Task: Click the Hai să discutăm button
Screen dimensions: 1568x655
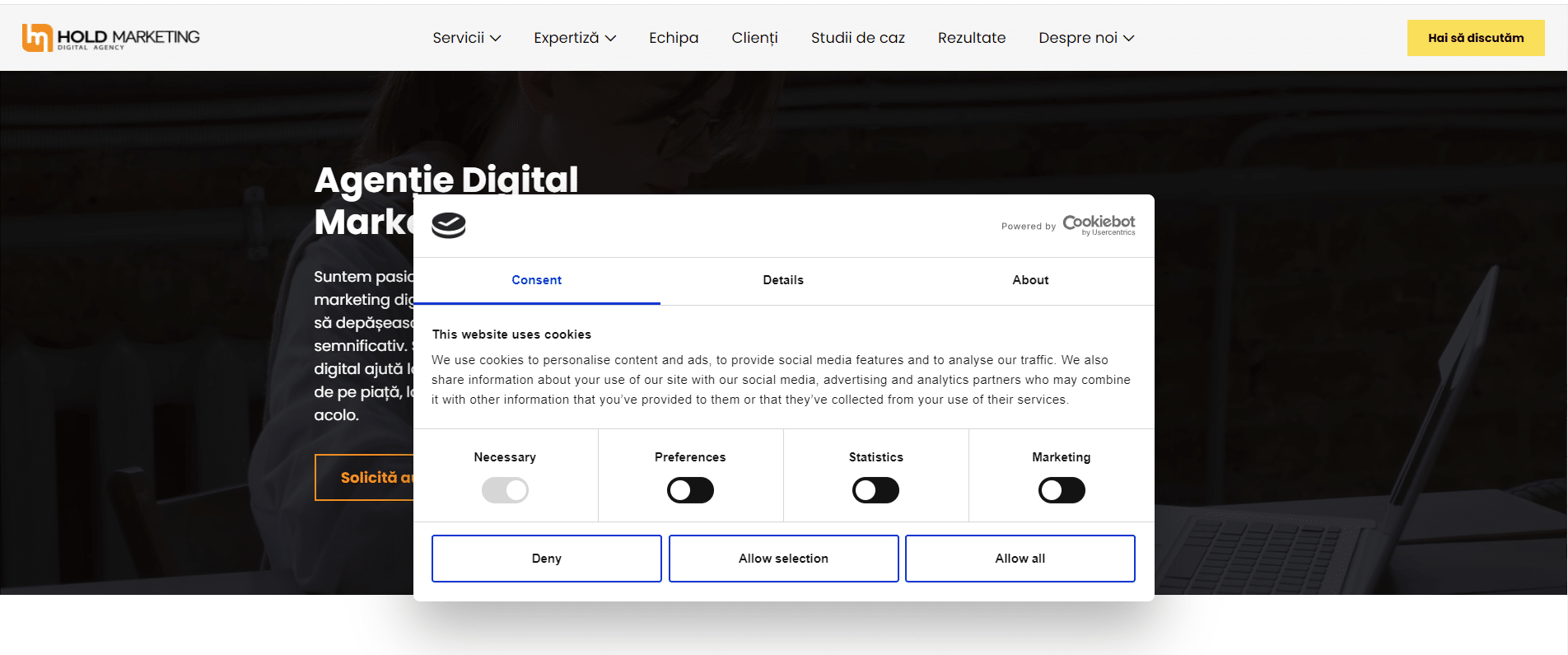Action: [1476, 38]
